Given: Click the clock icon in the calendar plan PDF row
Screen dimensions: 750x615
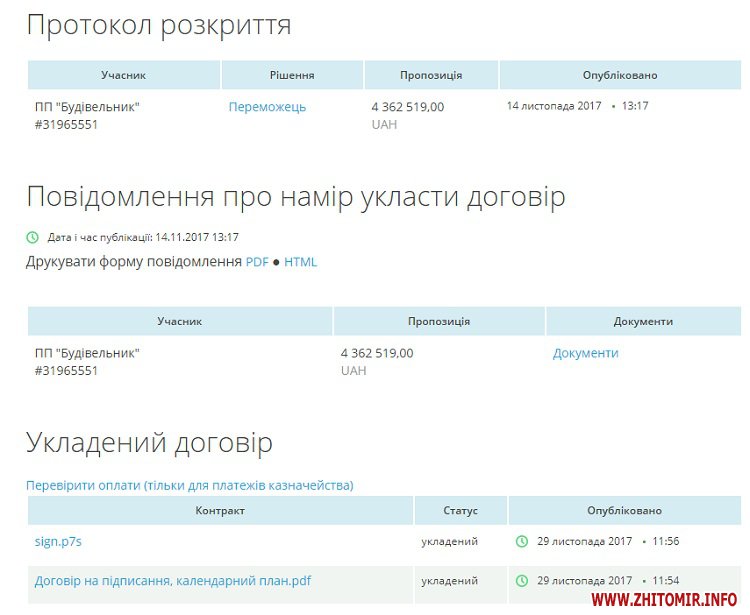Looking at the screenshot, I should (521, 580).
